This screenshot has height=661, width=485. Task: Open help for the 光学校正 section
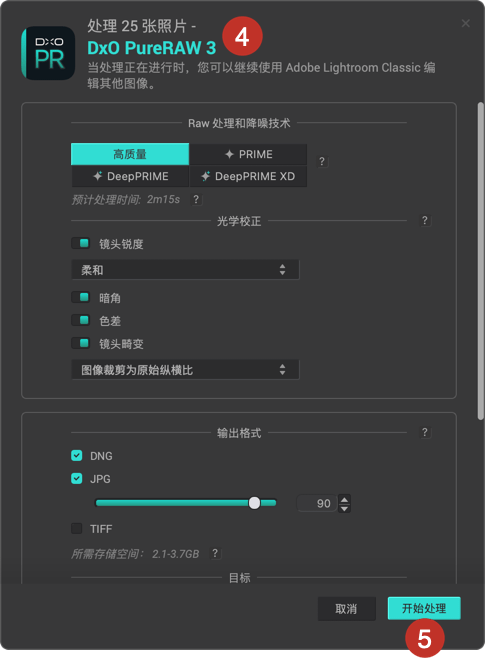(x=425, y=220)
